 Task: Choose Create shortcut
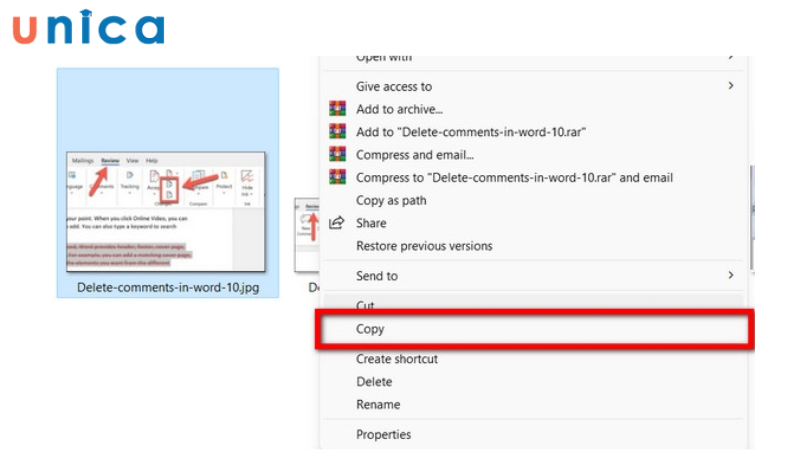coord(534,359)
